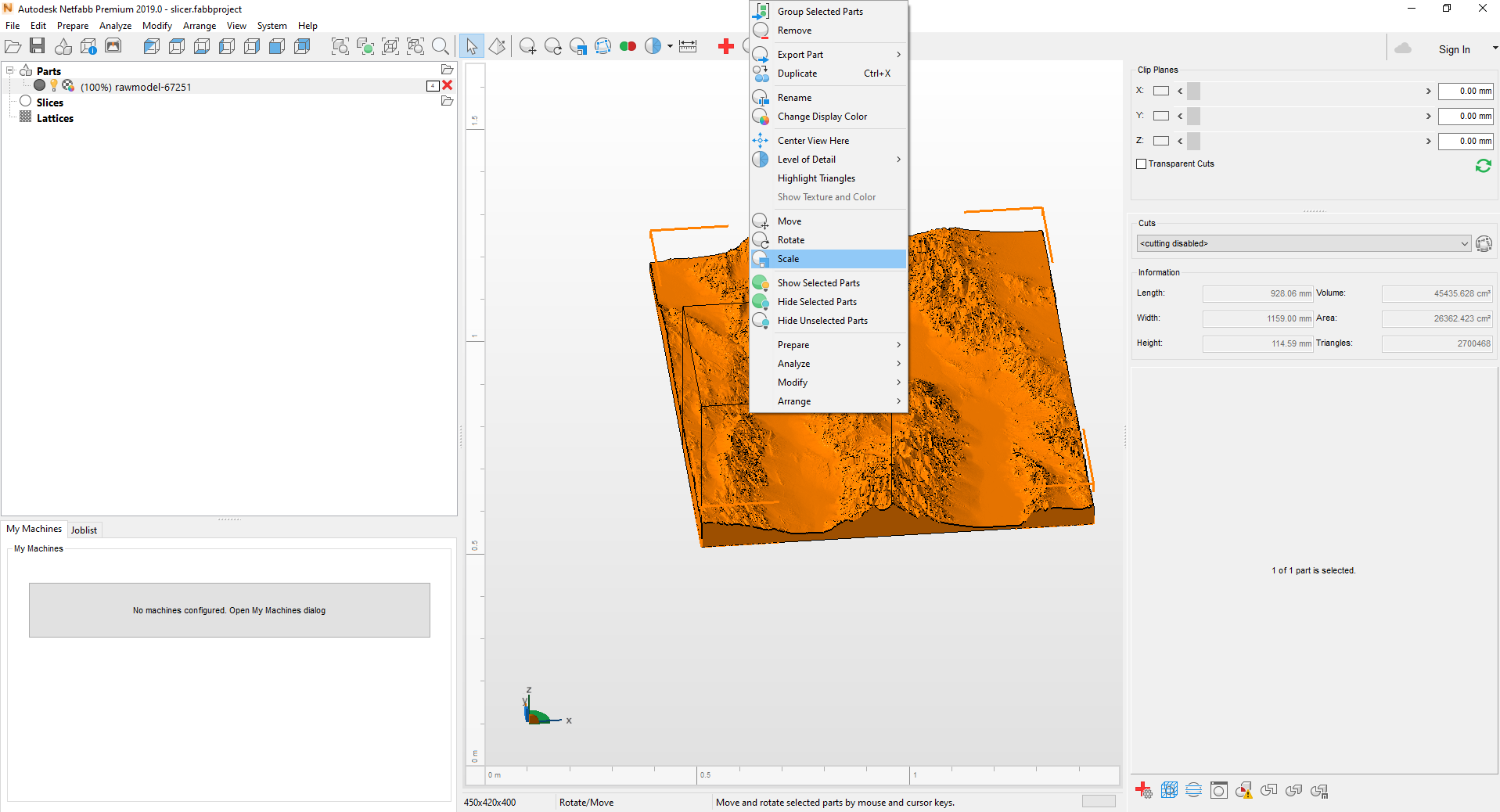Click Center View Here in context menu
Image resolution: width=1500 pixels, height=812 pixels.
tap(829, 141)
